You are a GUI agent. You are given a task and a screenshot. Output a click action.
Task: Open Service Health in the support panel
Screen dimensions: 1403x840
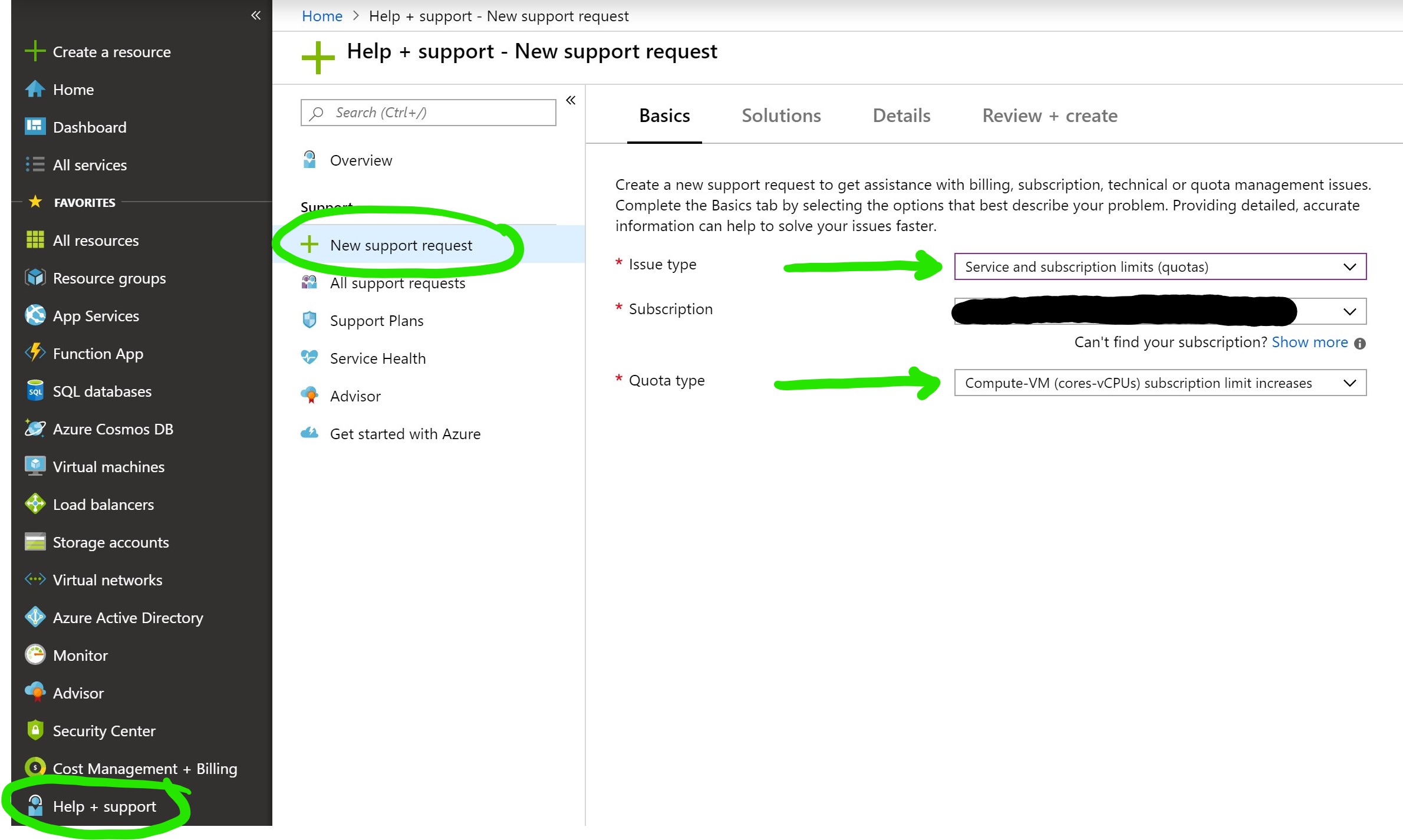378,358
